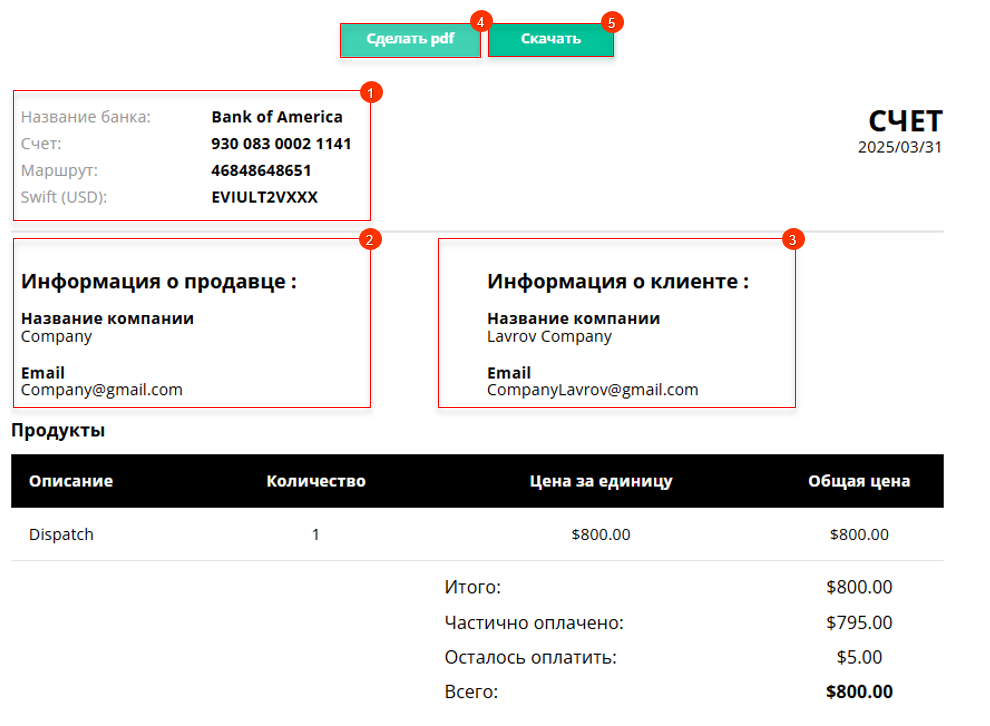Click the red annotation marker numbered 1
Screen dimensions: 990x726
tap(371, 93)
